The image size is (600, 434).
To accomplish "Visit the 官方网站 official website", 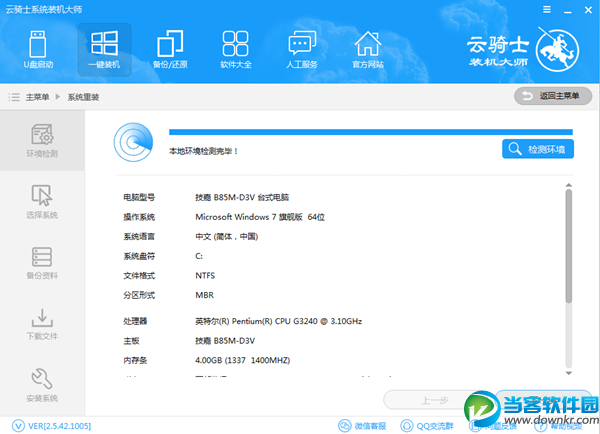I will (368, 50).
